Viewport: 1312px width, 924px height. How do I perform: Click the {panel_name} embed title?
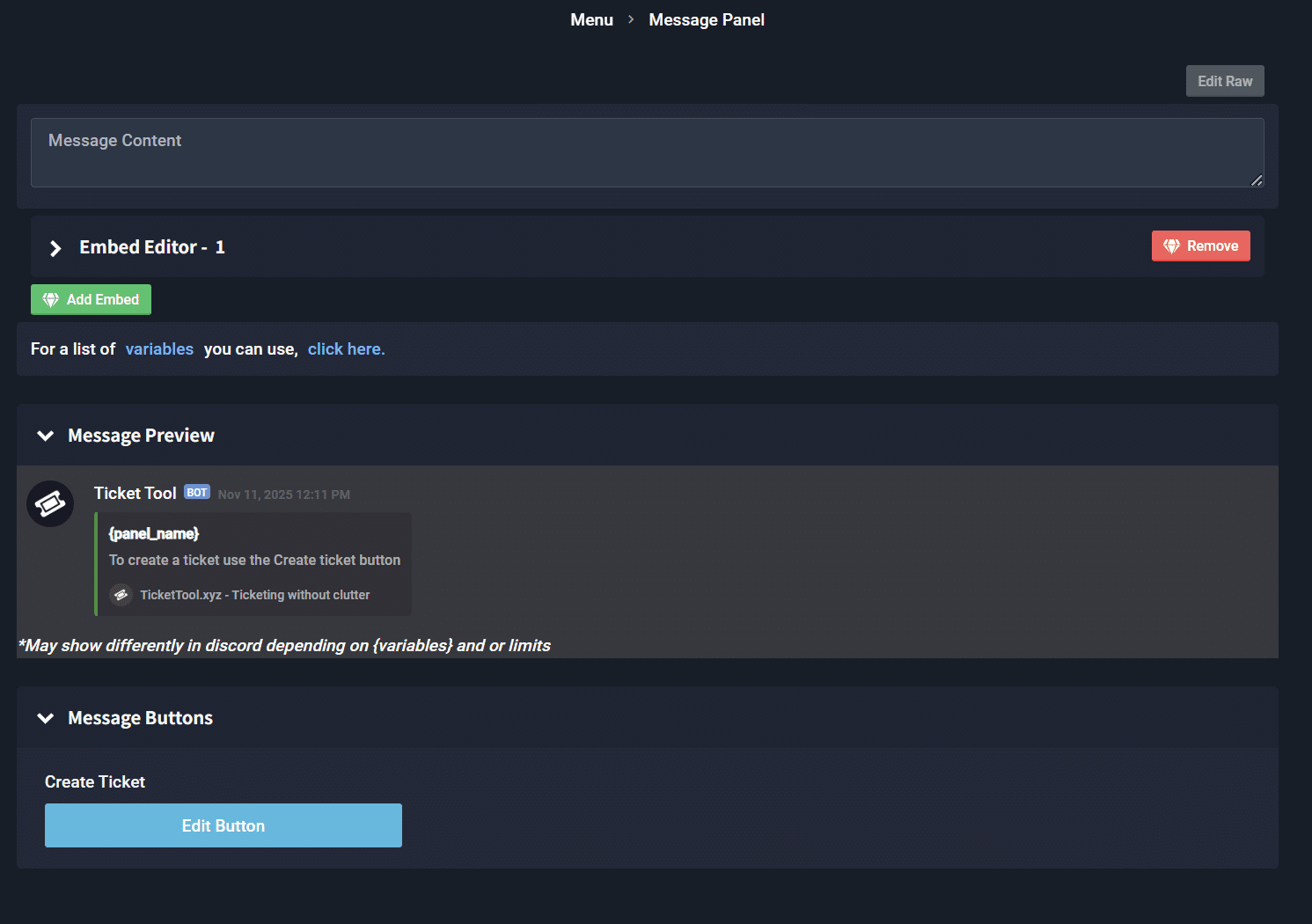point(154,533)
